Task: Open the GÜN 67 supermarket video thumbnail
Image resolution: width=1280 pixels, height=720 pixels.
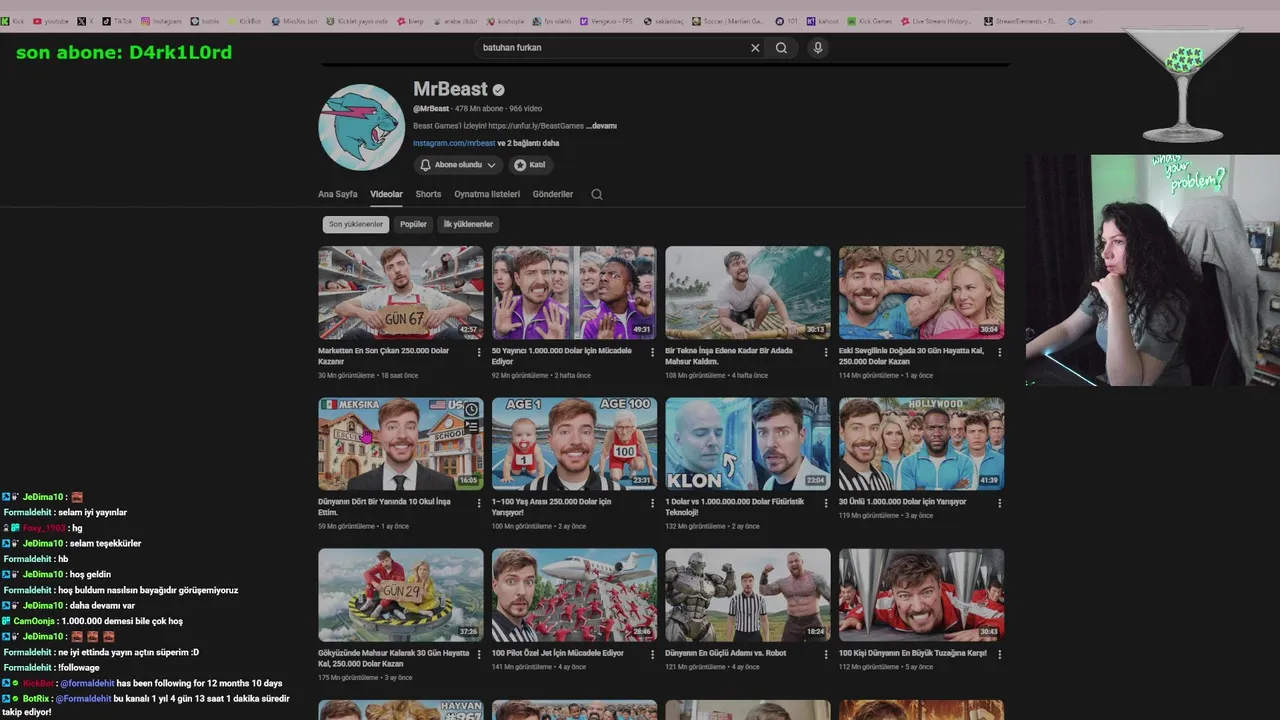Action: pyautogui.click(x=400, y=292)
